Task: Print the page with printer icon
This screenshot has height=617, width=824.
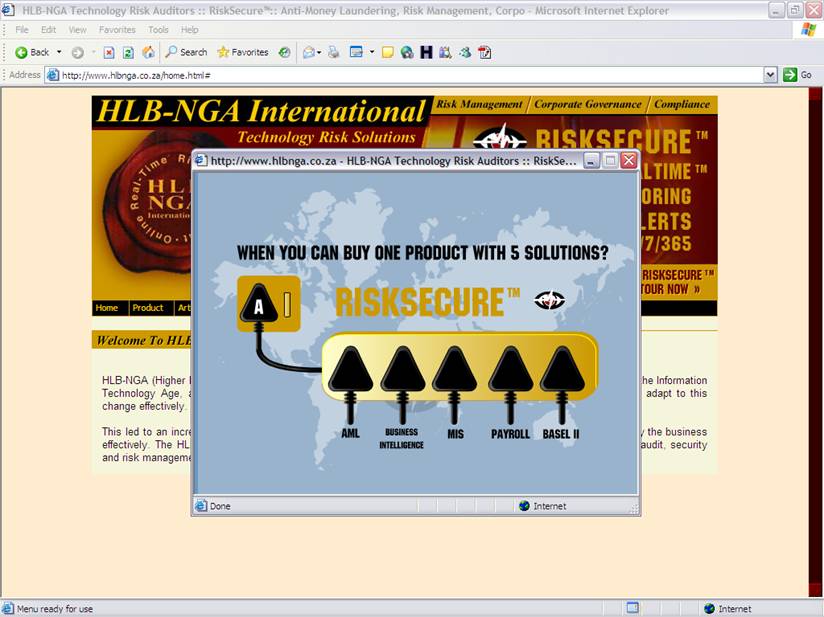Action: [x=334, y=52]
